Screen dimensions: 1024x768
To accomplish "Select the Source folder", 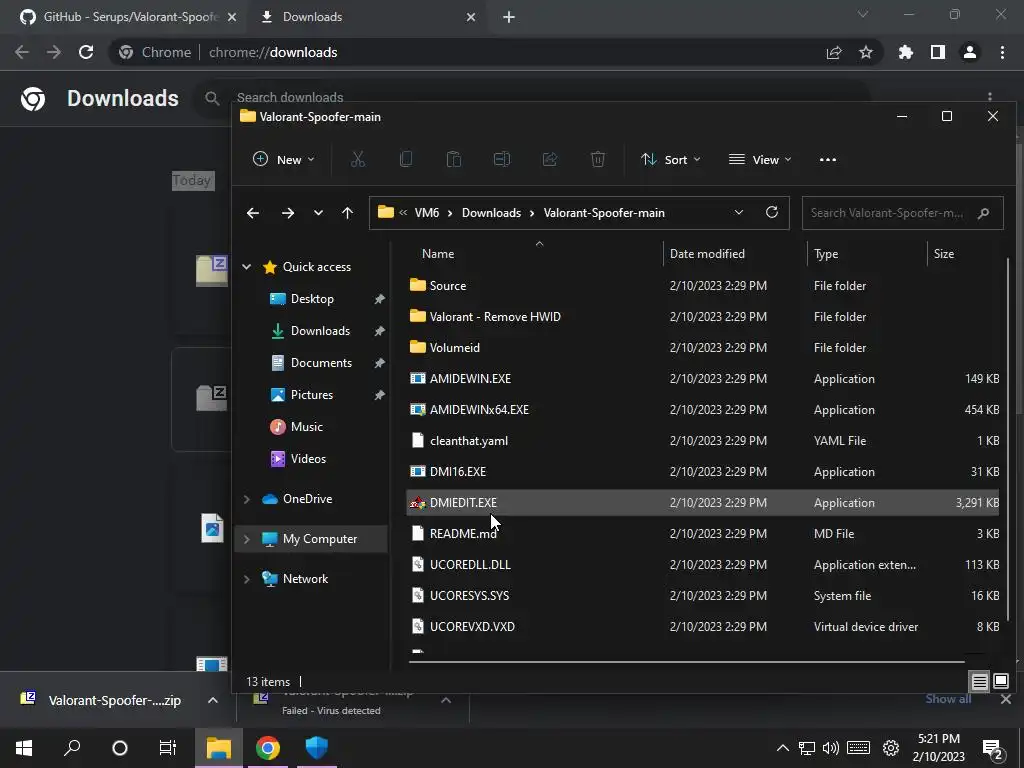I will pos(703,285).
